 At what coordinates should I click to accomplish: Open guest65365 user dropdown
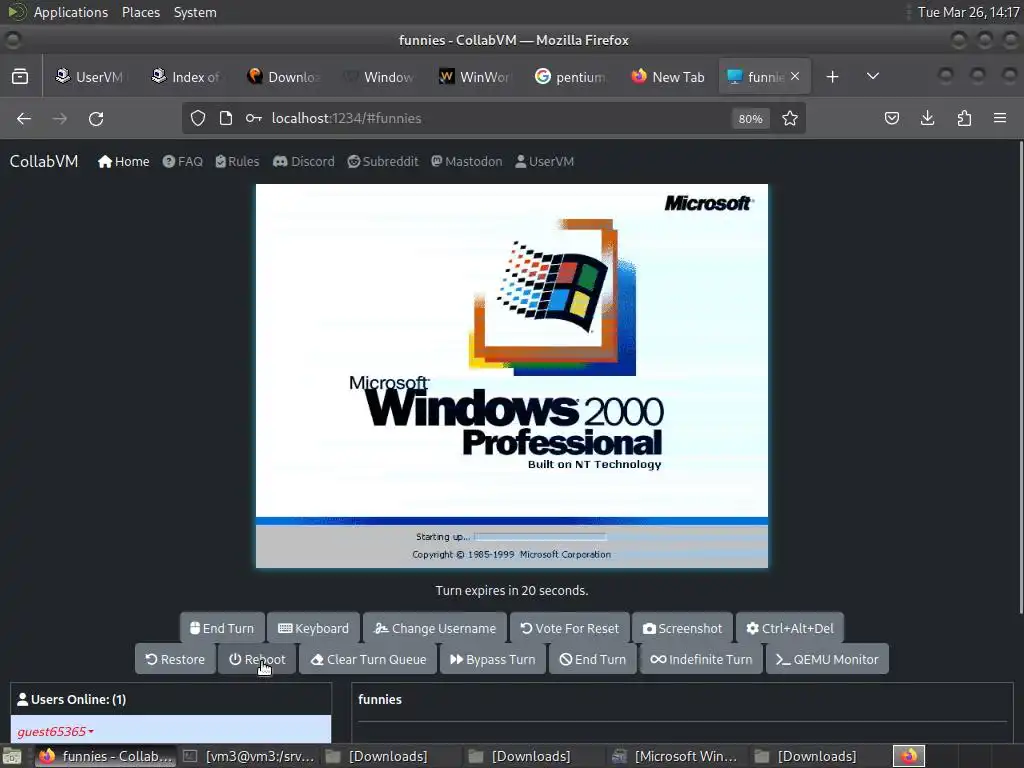[x=56, y=731]
